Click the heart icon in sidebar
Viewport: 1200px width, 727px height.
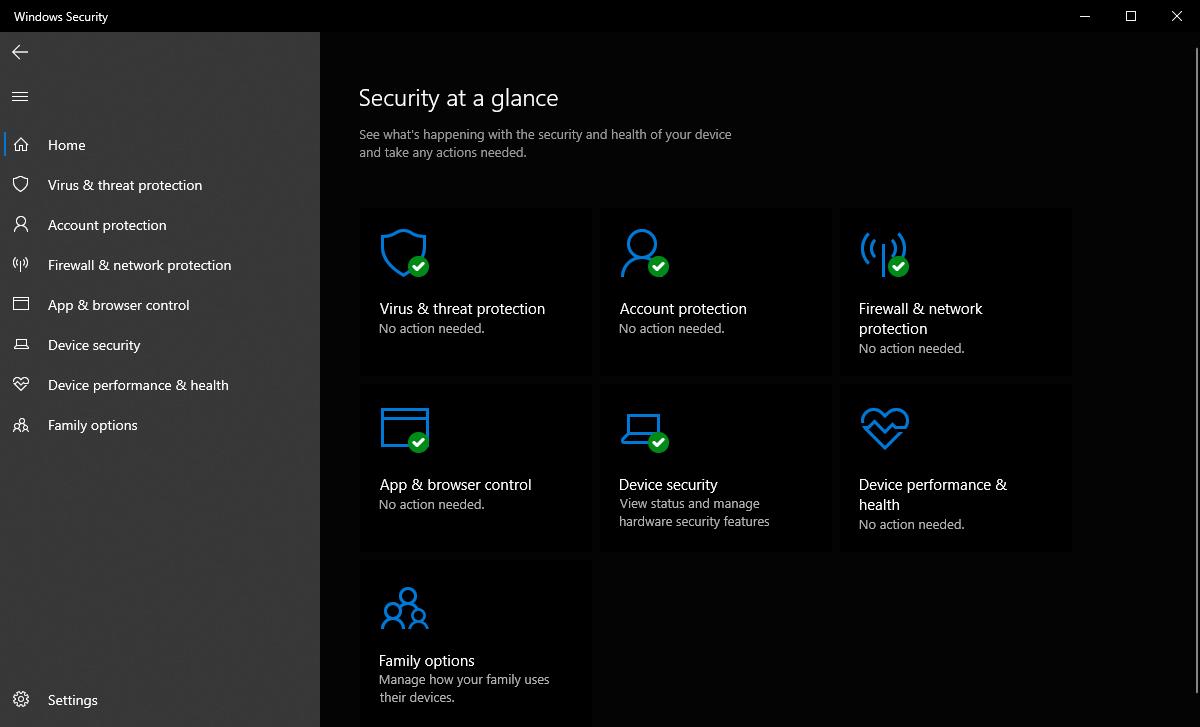(21, 385)
